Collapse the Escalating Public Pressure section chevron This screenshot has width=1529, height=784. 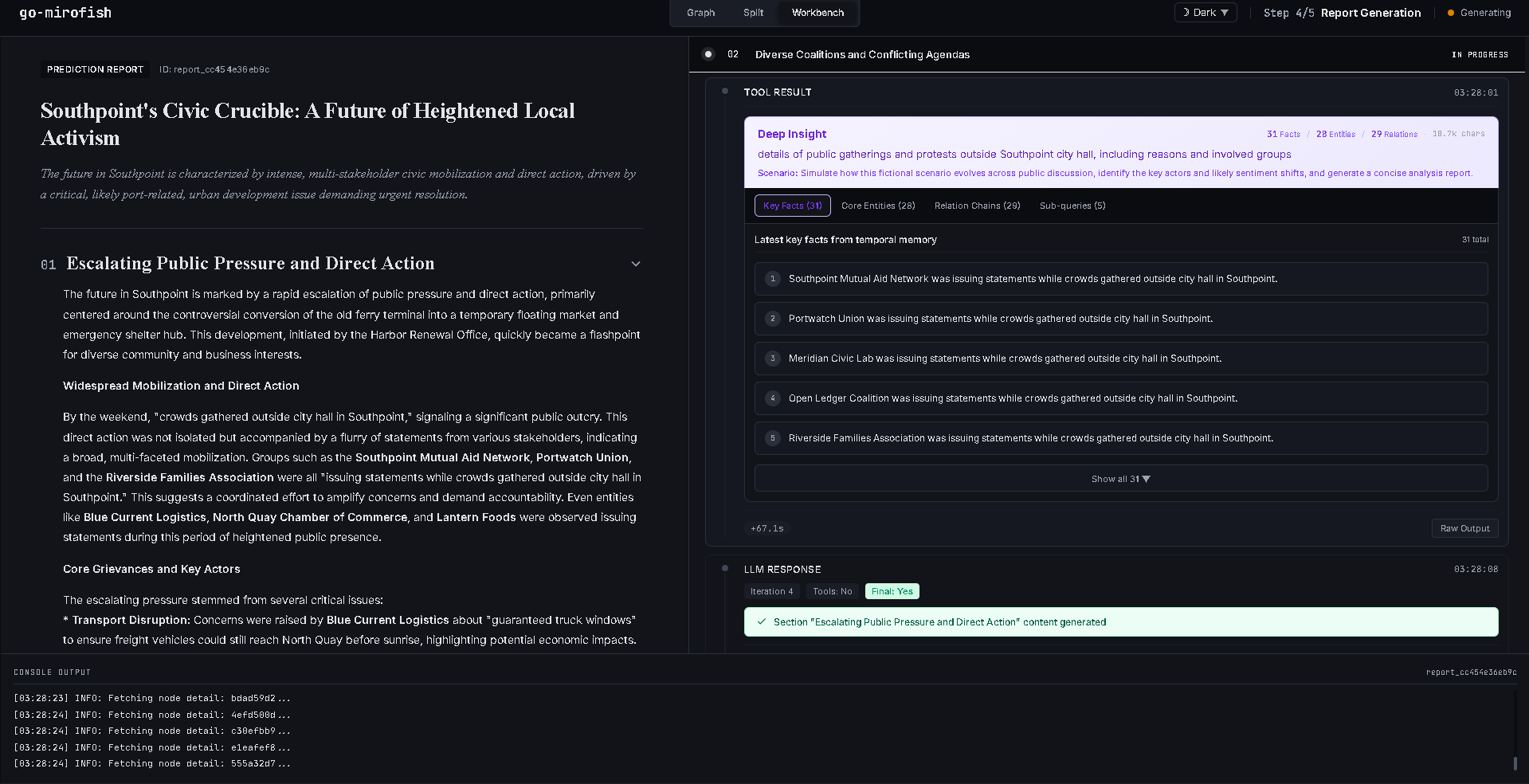[636, 264]
